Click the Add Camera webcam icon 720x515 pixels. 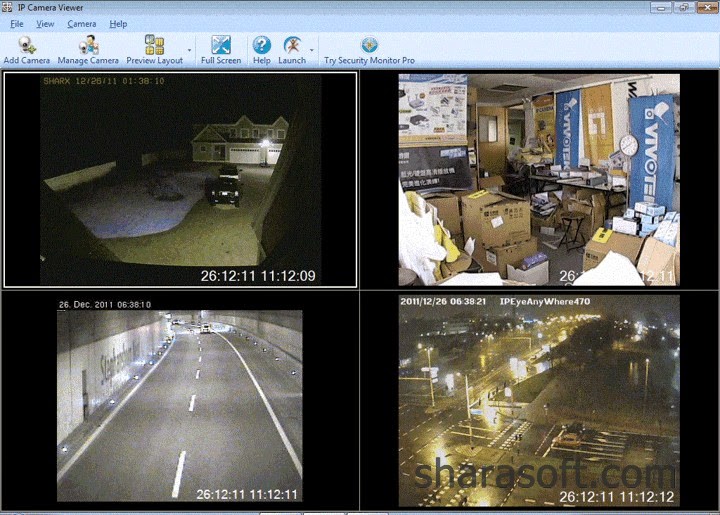coord(27,45)
